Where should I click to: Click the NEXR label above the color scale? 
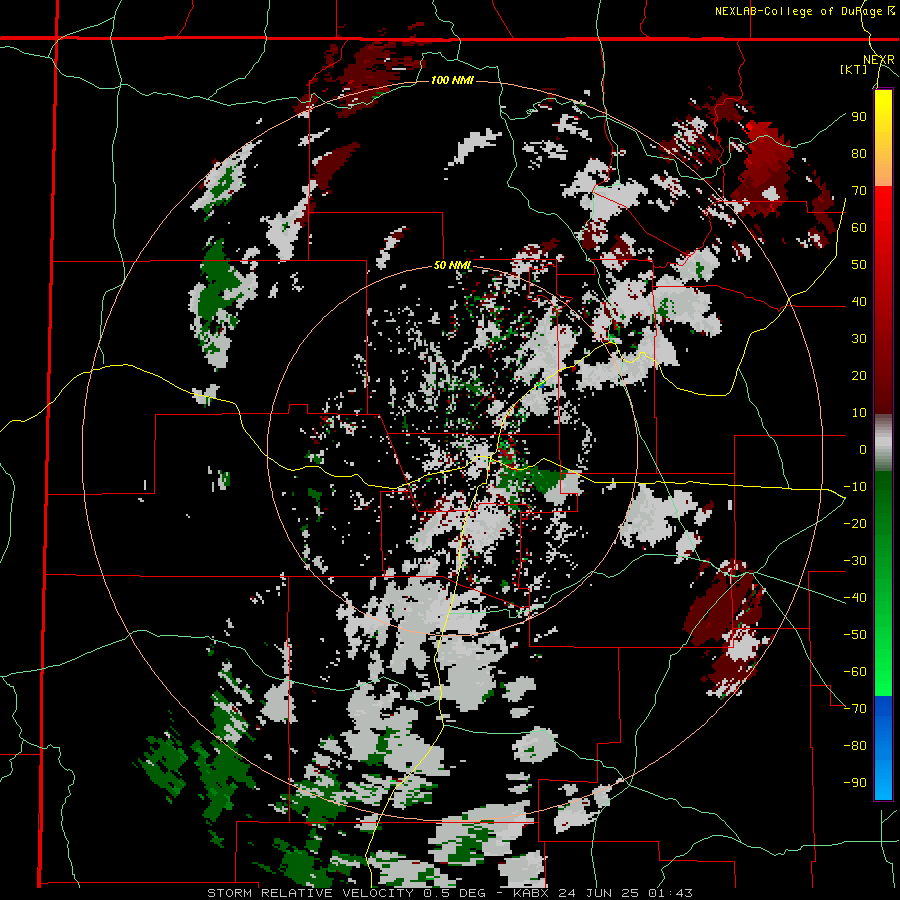879,60
